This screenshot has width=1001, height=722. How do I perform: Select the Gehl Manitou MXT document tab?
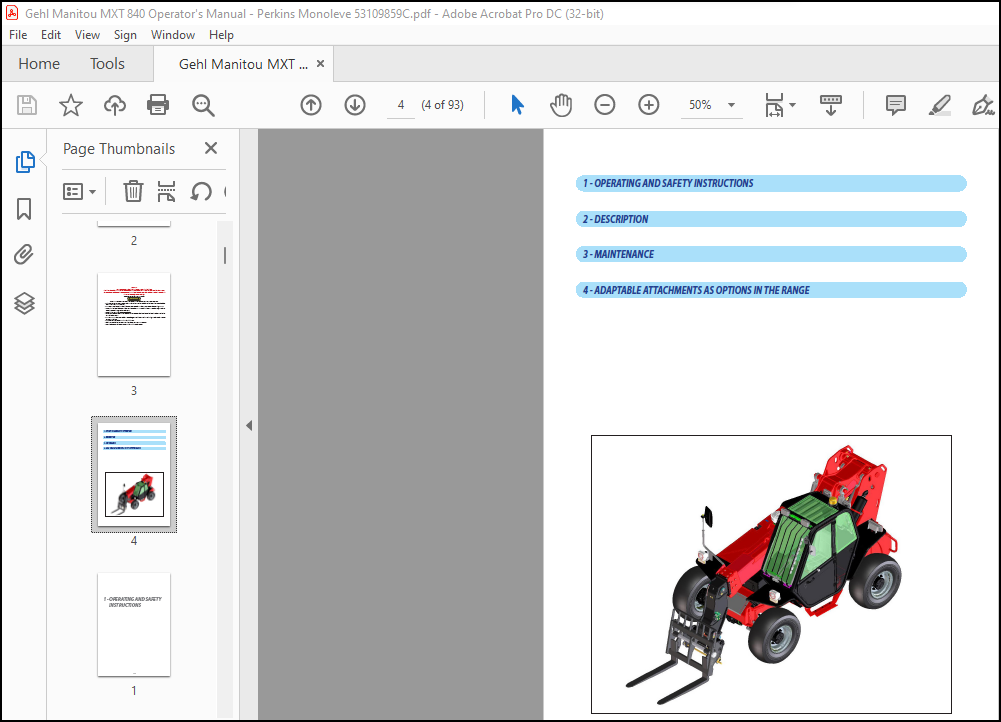(243, 64)
